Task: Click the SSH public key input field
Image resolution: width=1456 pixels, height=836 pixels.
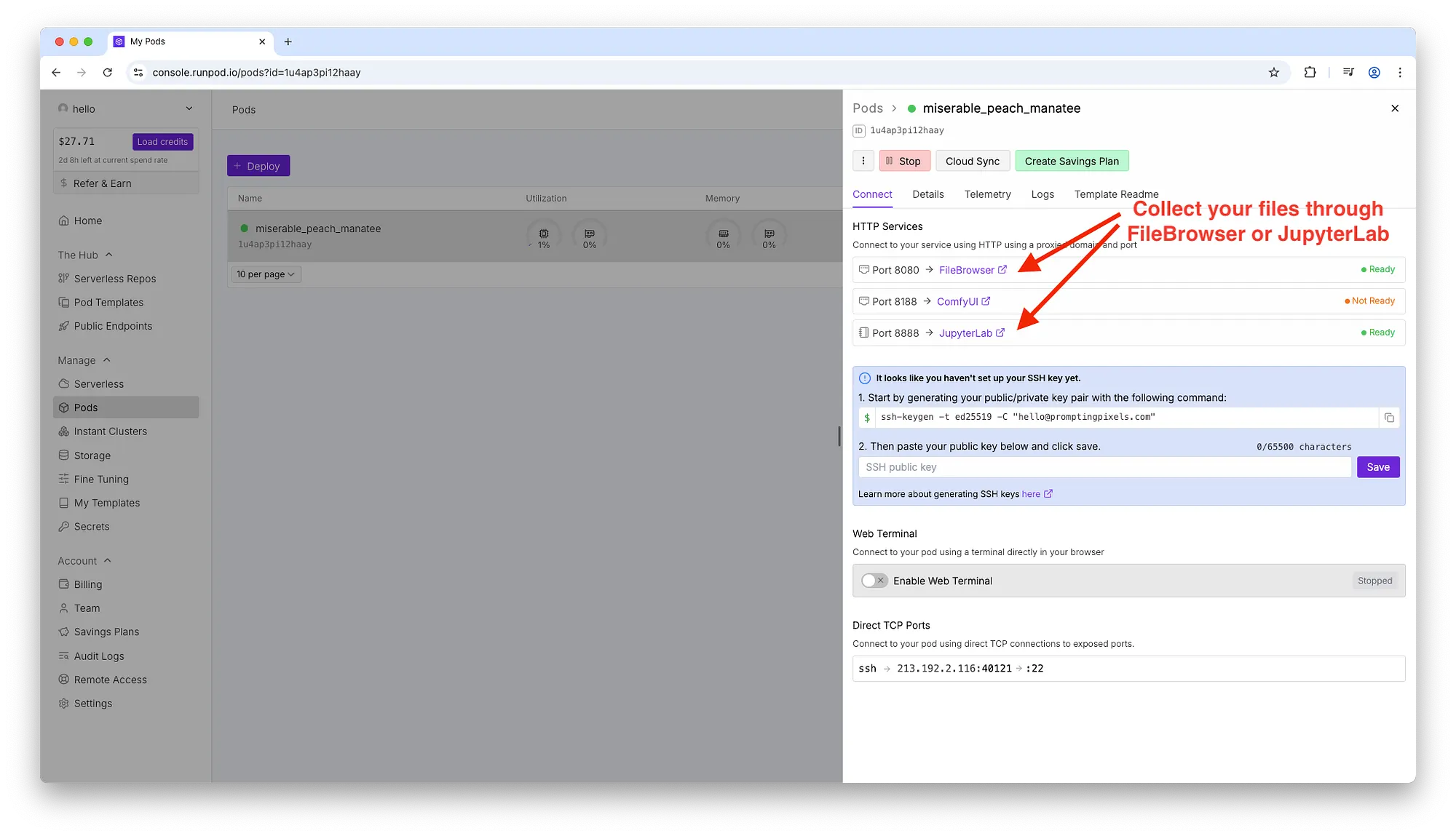Action: [x=1104, y=467]
